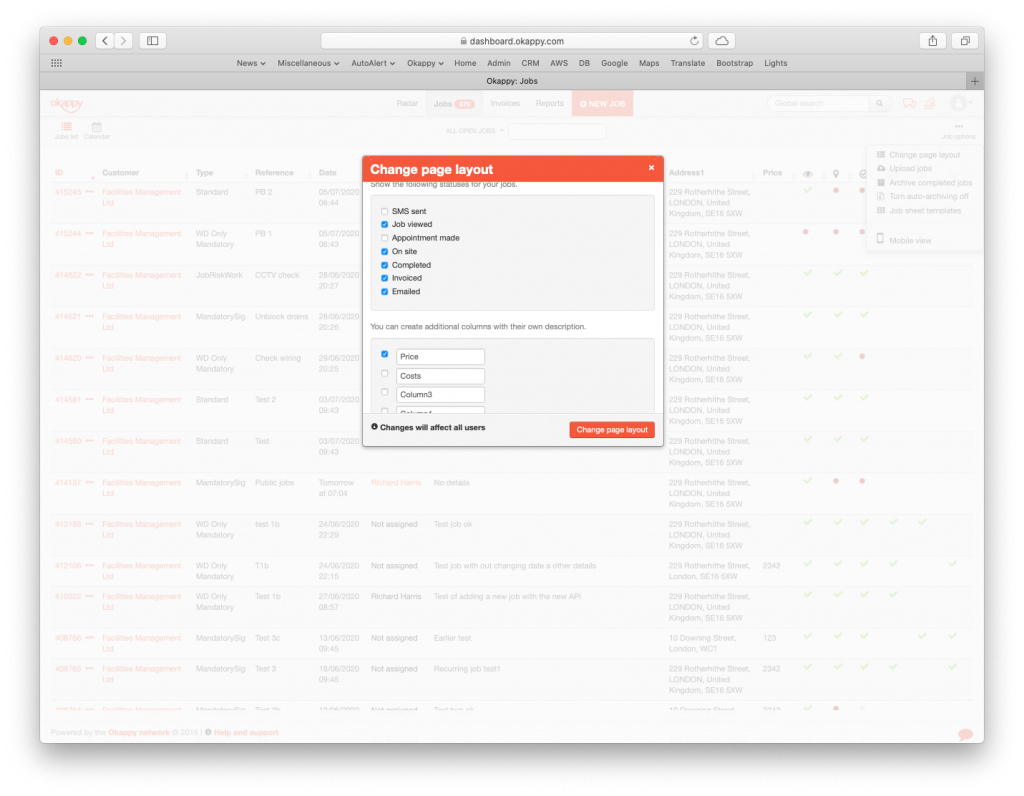The width and height of the screenshot is (1024, 796).
Task: Sort jobs by the ID column
Action: click(x=59, y=173)
